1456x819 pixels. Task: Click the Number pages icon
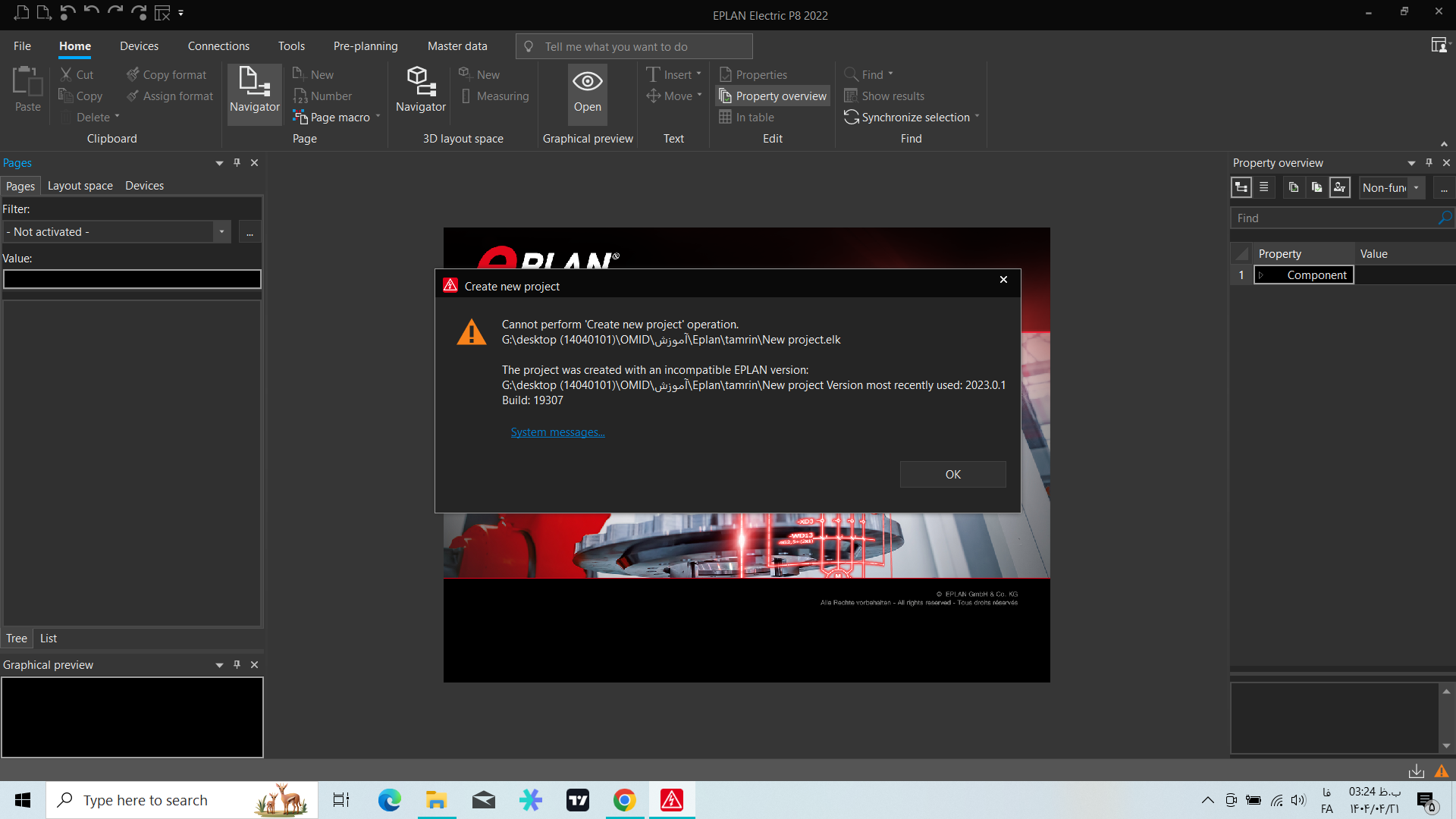(x=300, y=96)
